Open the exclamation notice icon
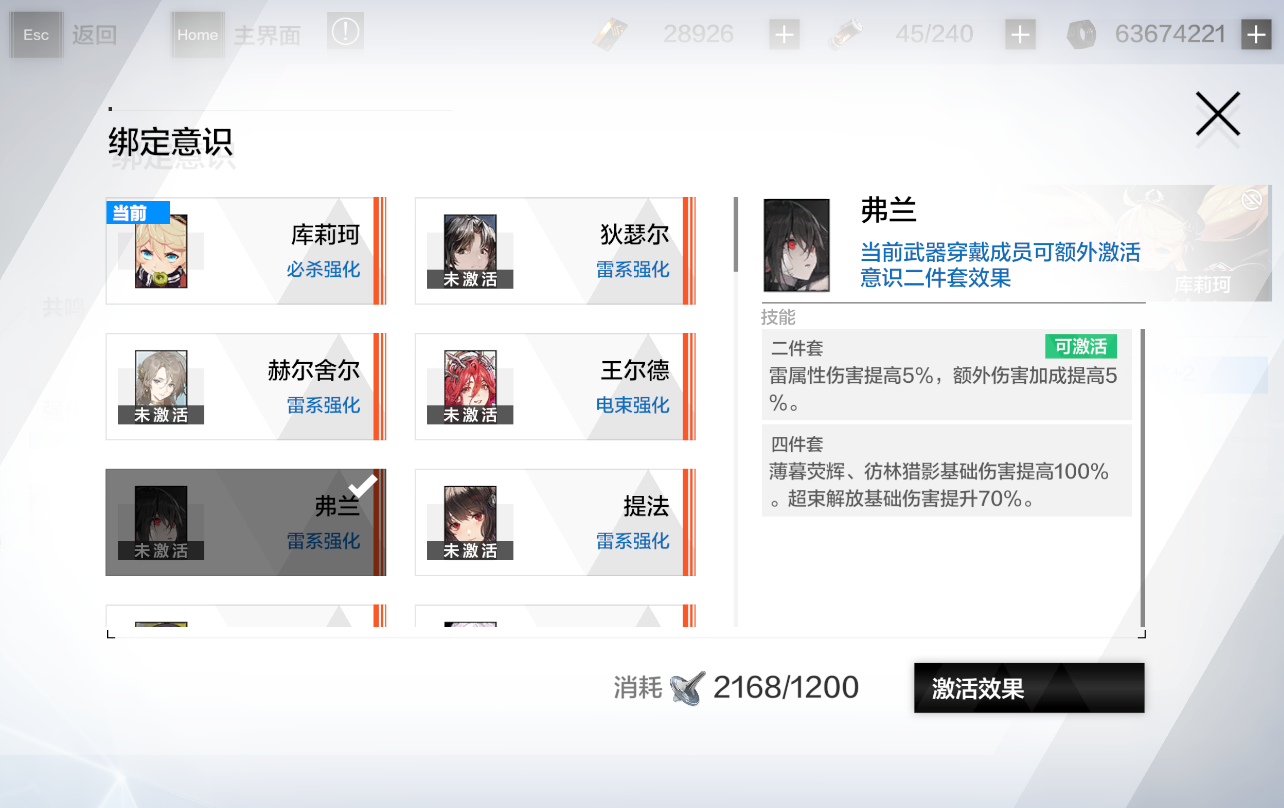 click(x=345, y=31)
